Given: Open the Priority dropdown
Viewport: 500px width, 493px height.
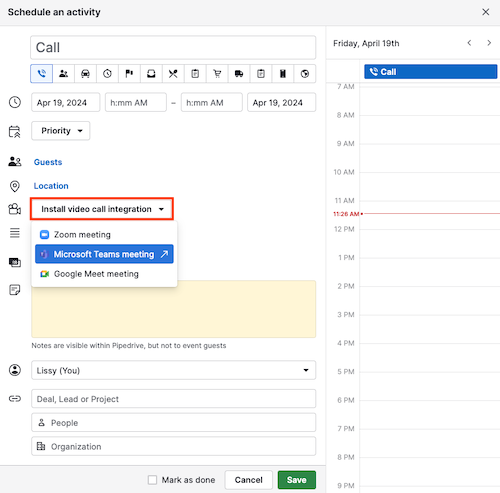Looking at the screenshot, I should [61, 131].
